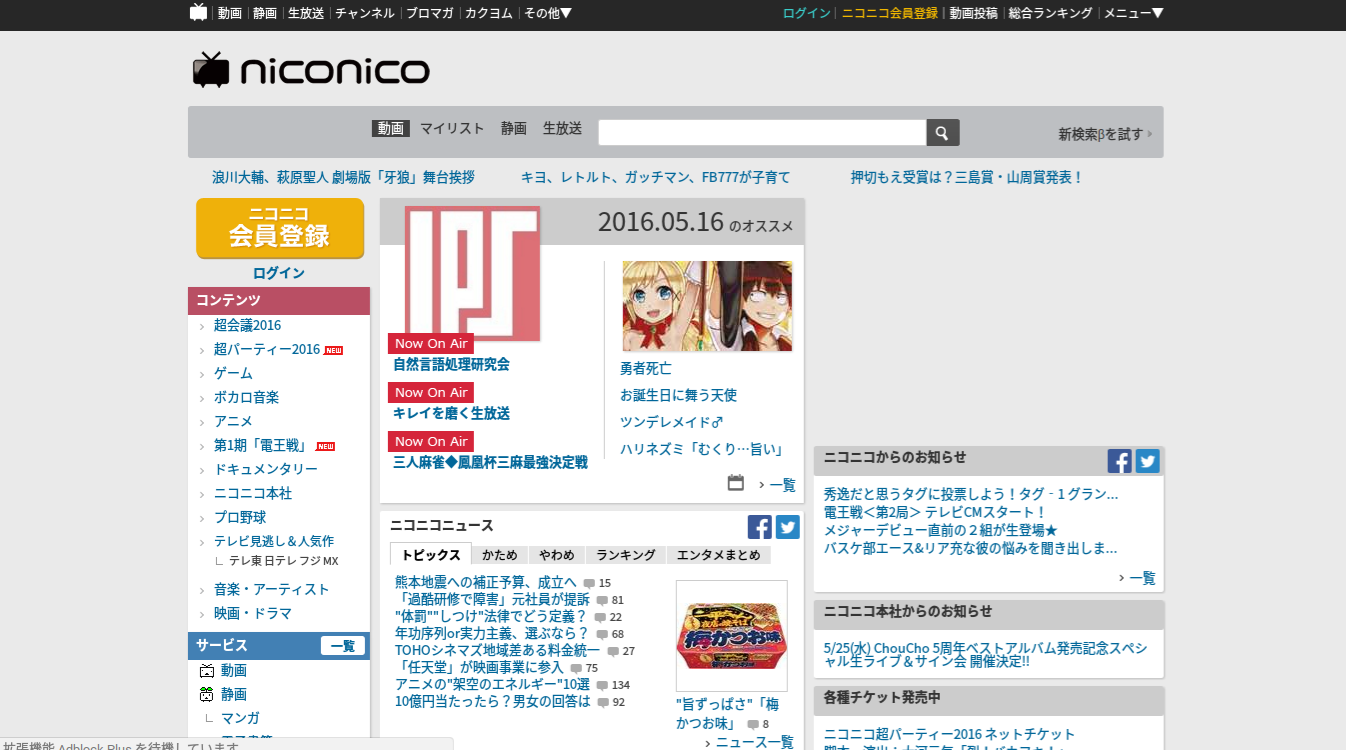Switch to トピックス news tab
Screen dimensions: 1346x750
(x=431, y=554)
